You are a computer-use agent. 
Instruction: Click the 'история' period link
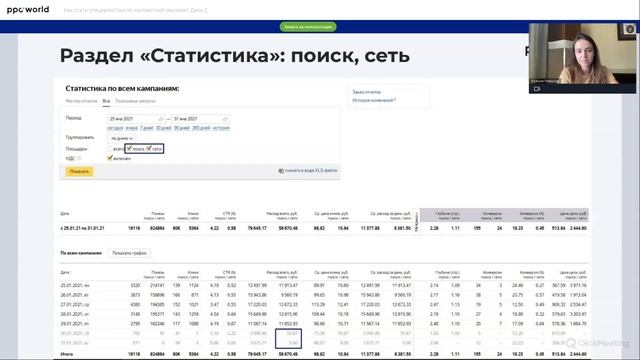tap(221, 128)
